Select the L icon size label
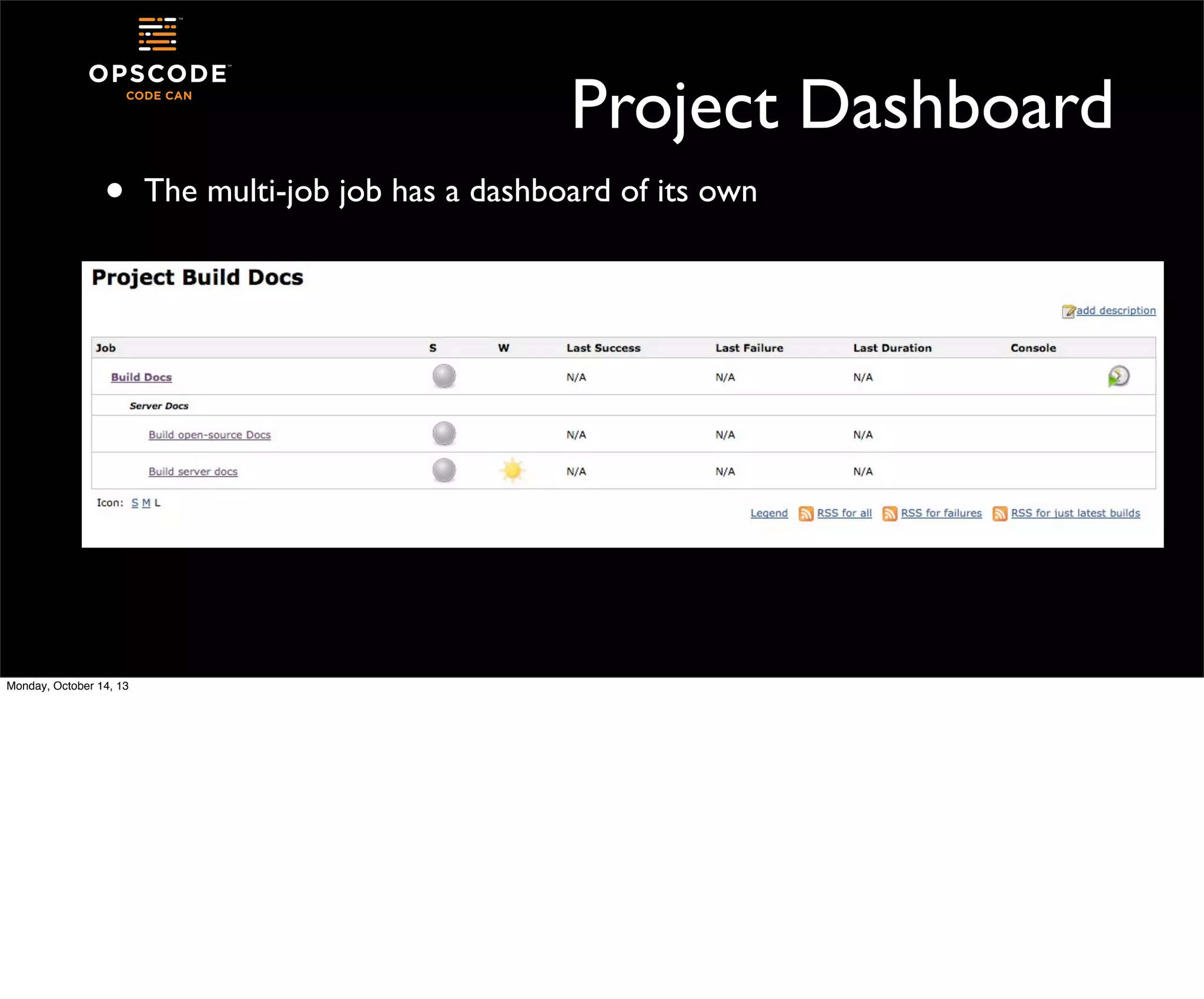Screen dimensions: 1204x999 (158, 503)
